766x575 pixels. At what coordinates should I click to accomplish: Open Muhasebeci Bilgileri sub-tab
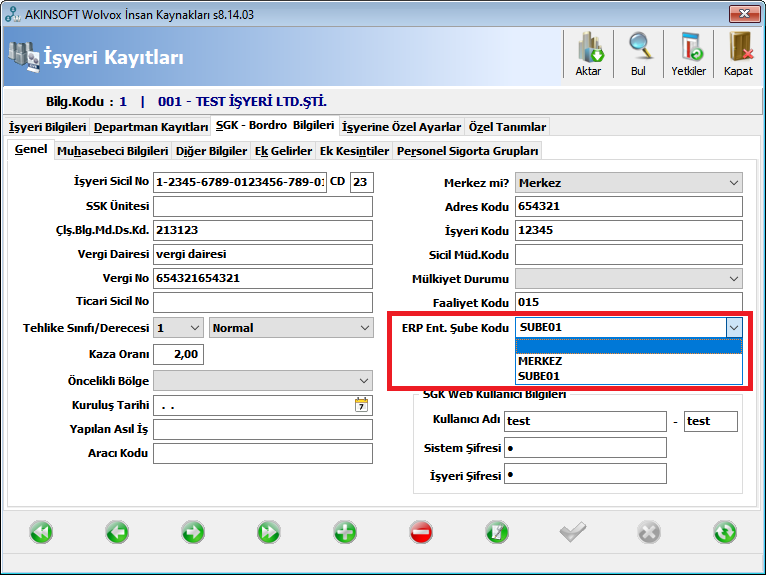pyautogui.click(x=113, y=151)
